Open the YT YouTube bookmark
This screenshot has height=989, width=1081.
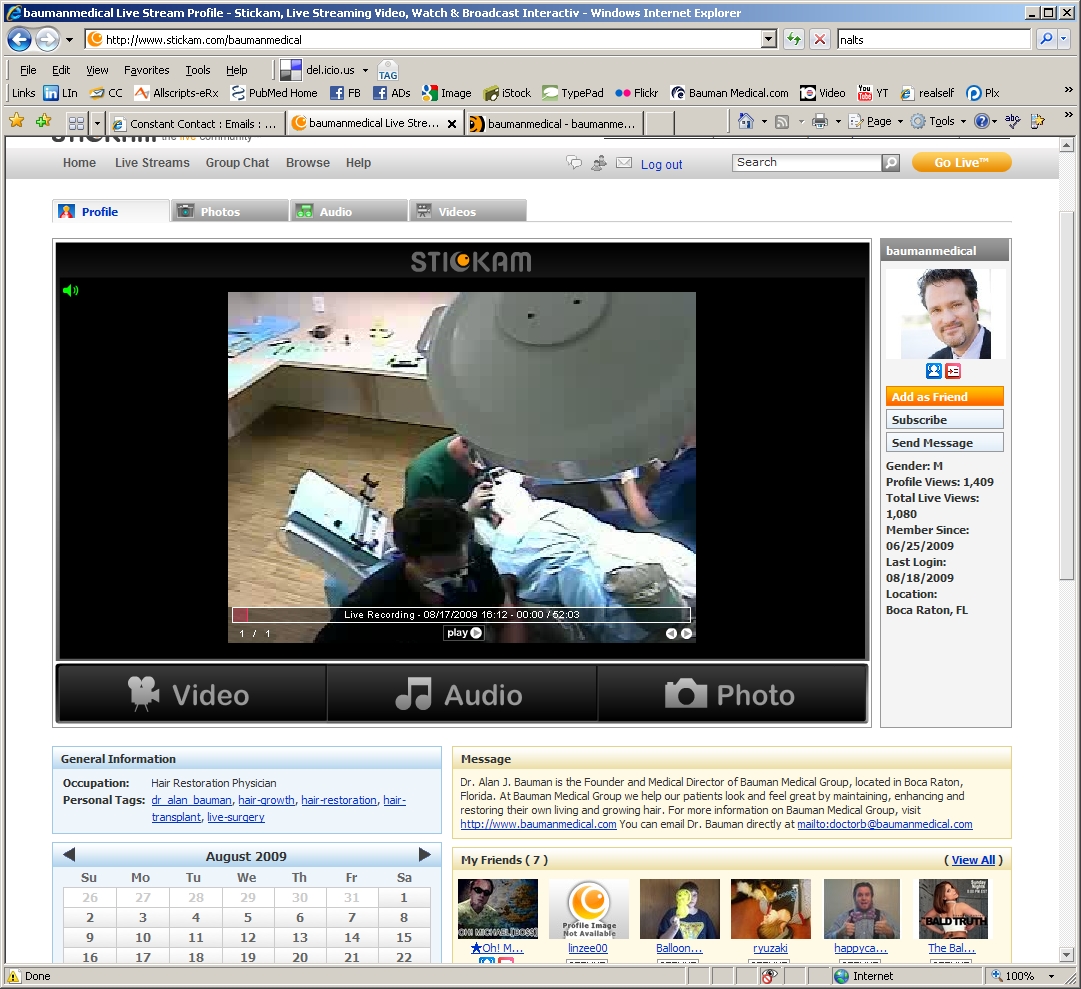click(x=873, y=93)
